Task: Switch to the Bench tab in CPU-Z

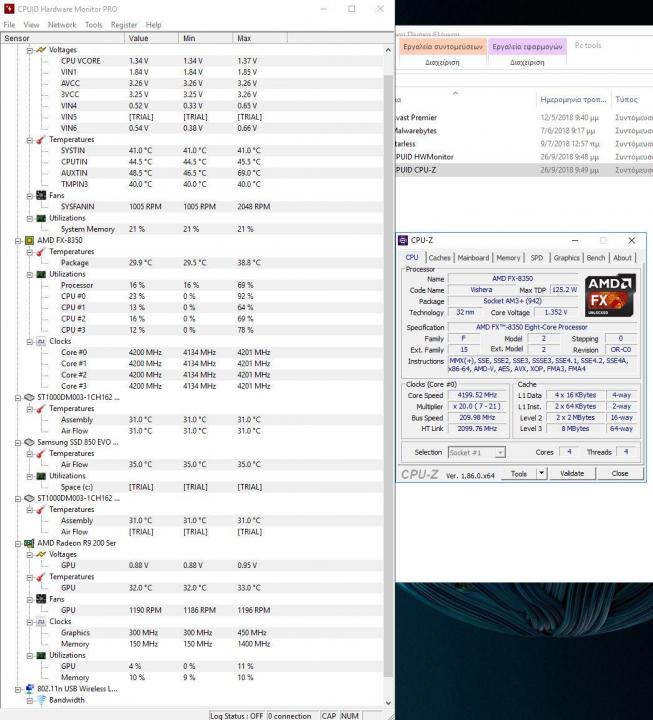Action: (x=596, y=258)
